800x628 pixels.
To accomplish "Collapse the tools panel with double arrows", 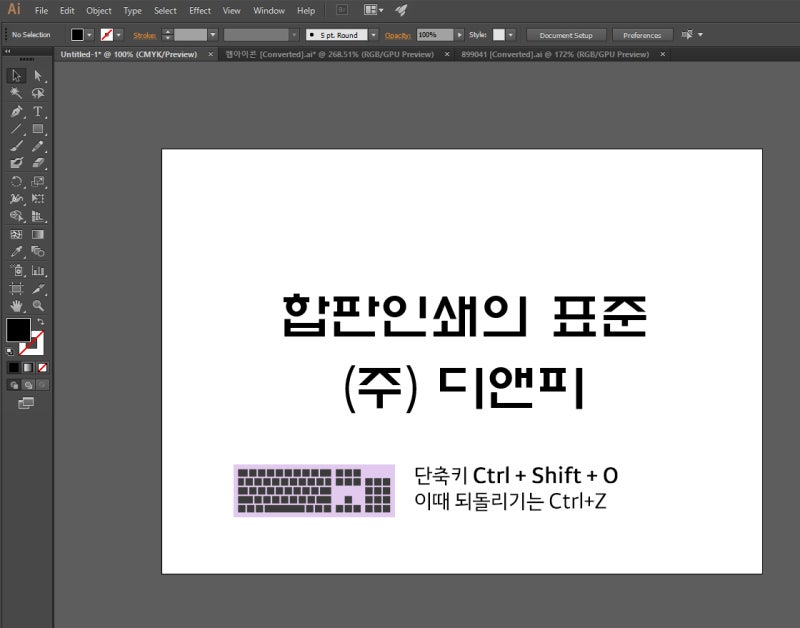I will coord(8,52).
